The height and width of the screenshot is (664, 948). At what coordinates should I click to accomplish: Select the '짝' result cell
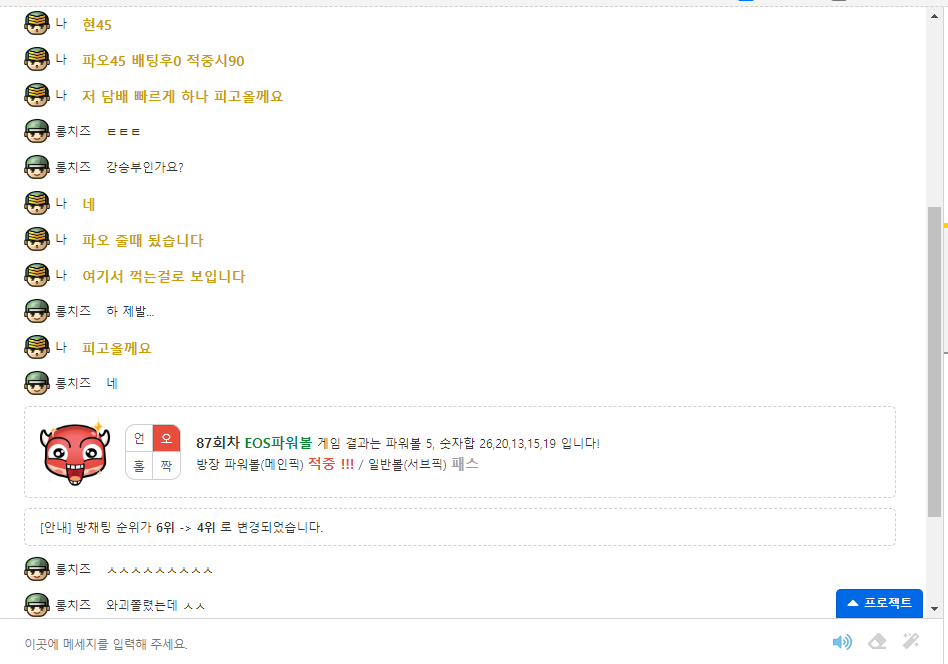point(166,466)
